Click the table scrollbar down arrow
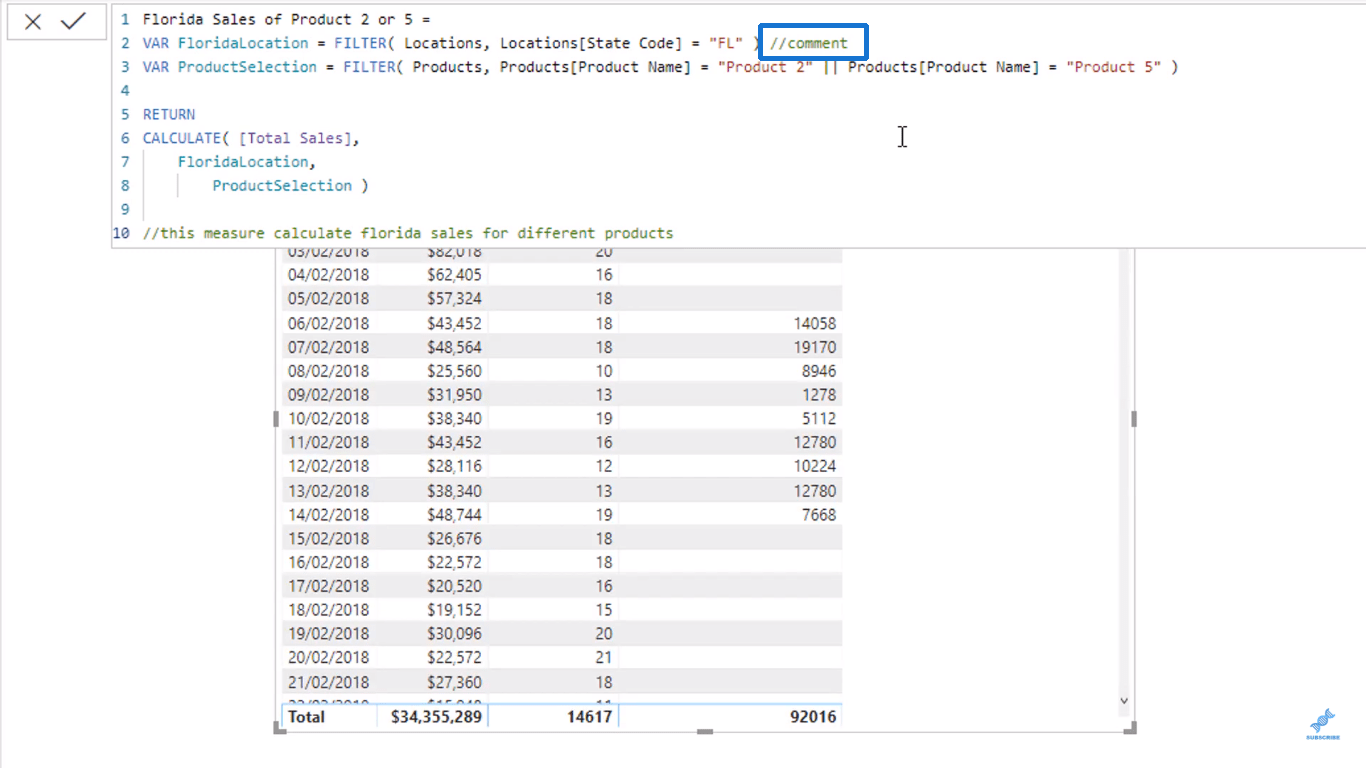1366x768 pixels. click(1124, 702)
